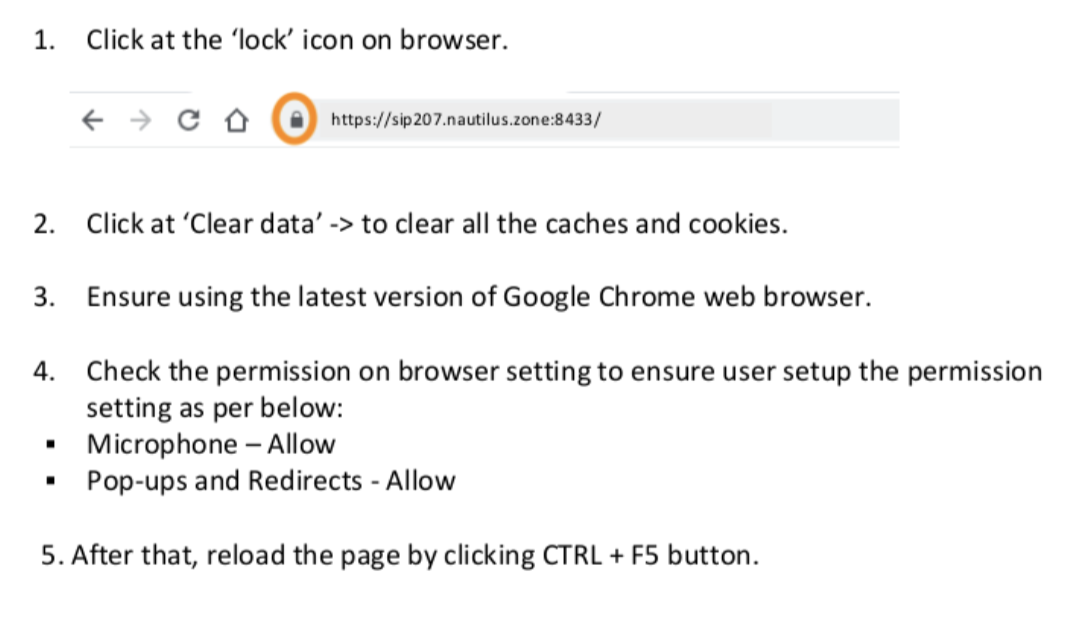This screenshot has height=620, width=1070.
Task: Click the 'CTRL + F5' reload instruction
Action: [400, 555]
